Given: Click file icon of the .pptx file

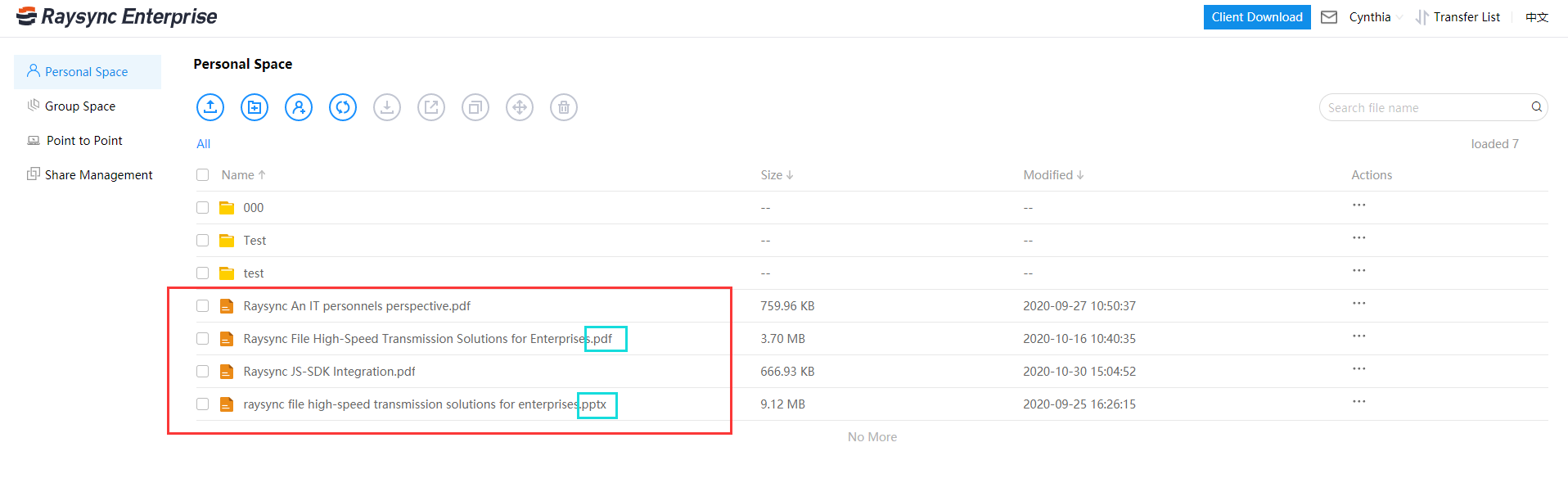Looking at the screenshot, I should pyautogui.click(x=227, y=404).
